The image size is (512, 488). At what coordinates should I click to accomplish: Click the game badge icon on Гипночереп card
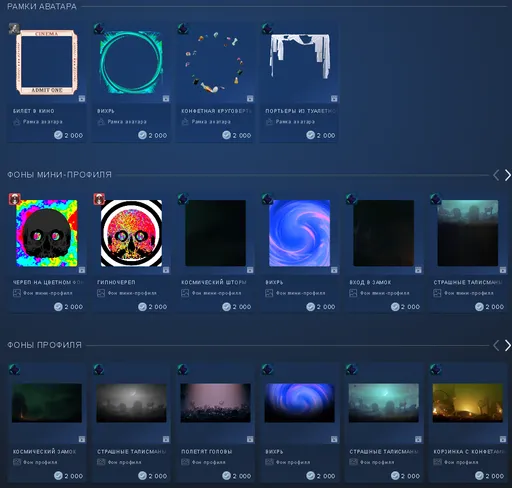point(99,199)
